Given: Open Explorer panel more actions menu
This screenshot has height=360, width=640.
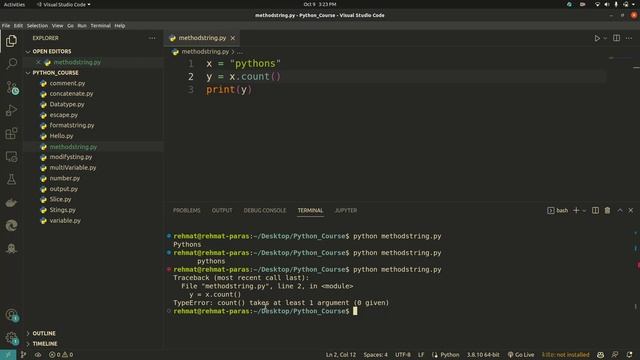Looking at the screenshot, I should [152, 38].
